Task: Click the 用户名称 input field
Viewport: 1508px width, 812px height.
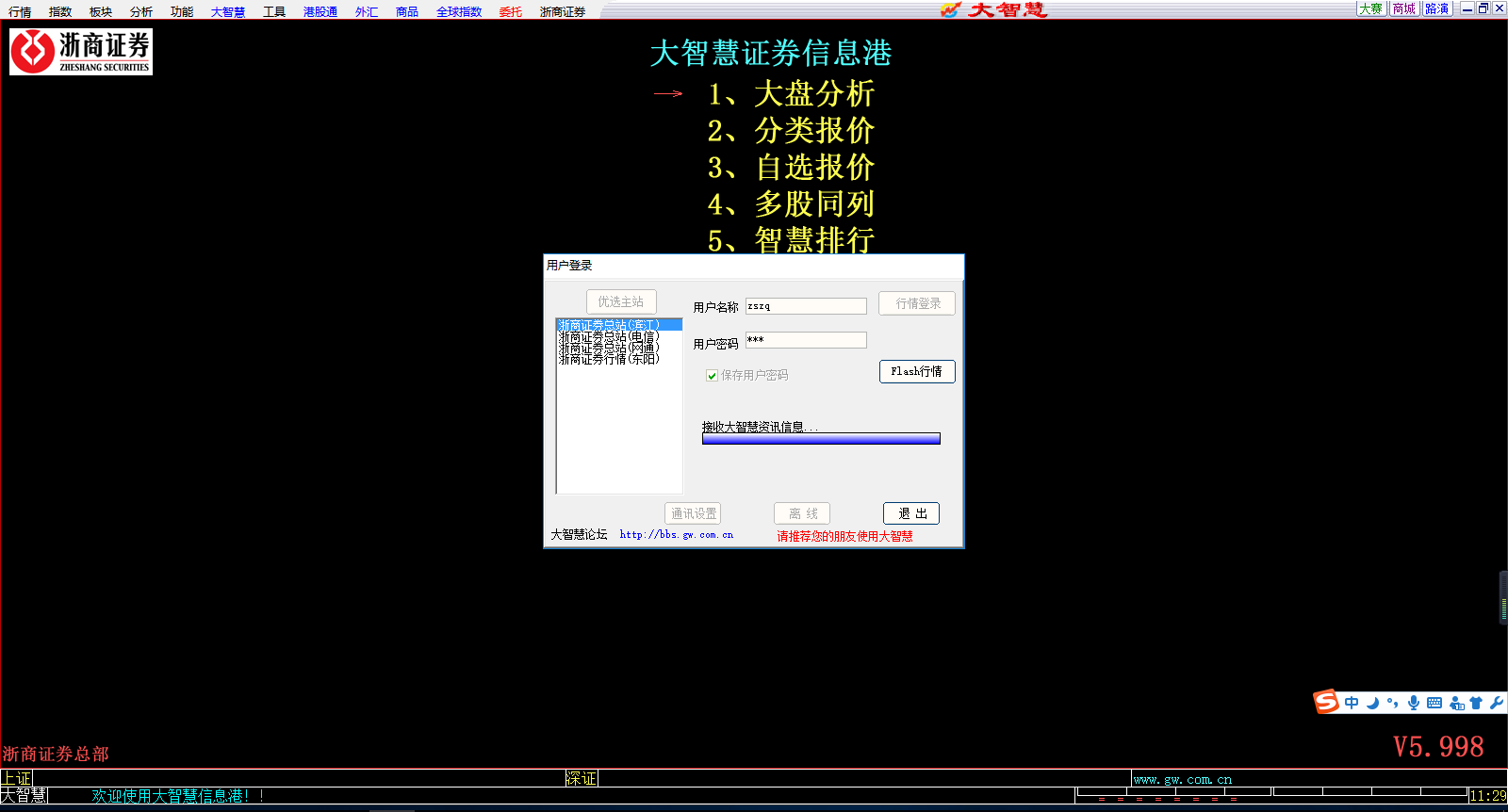Action: click(806, 306)
